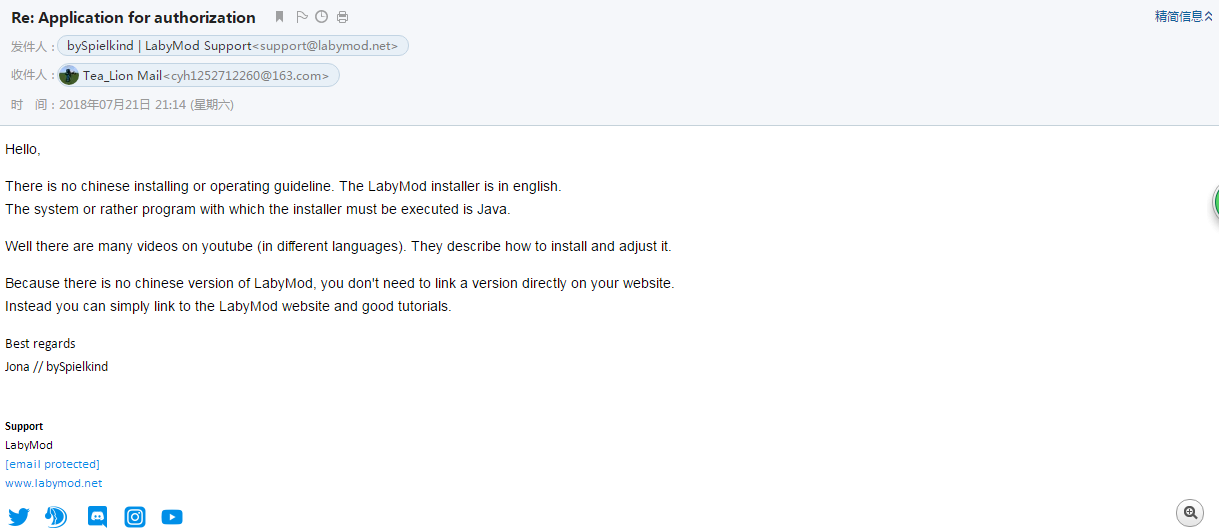Click the email subject Re: Application for authorization

click(133, 17)
